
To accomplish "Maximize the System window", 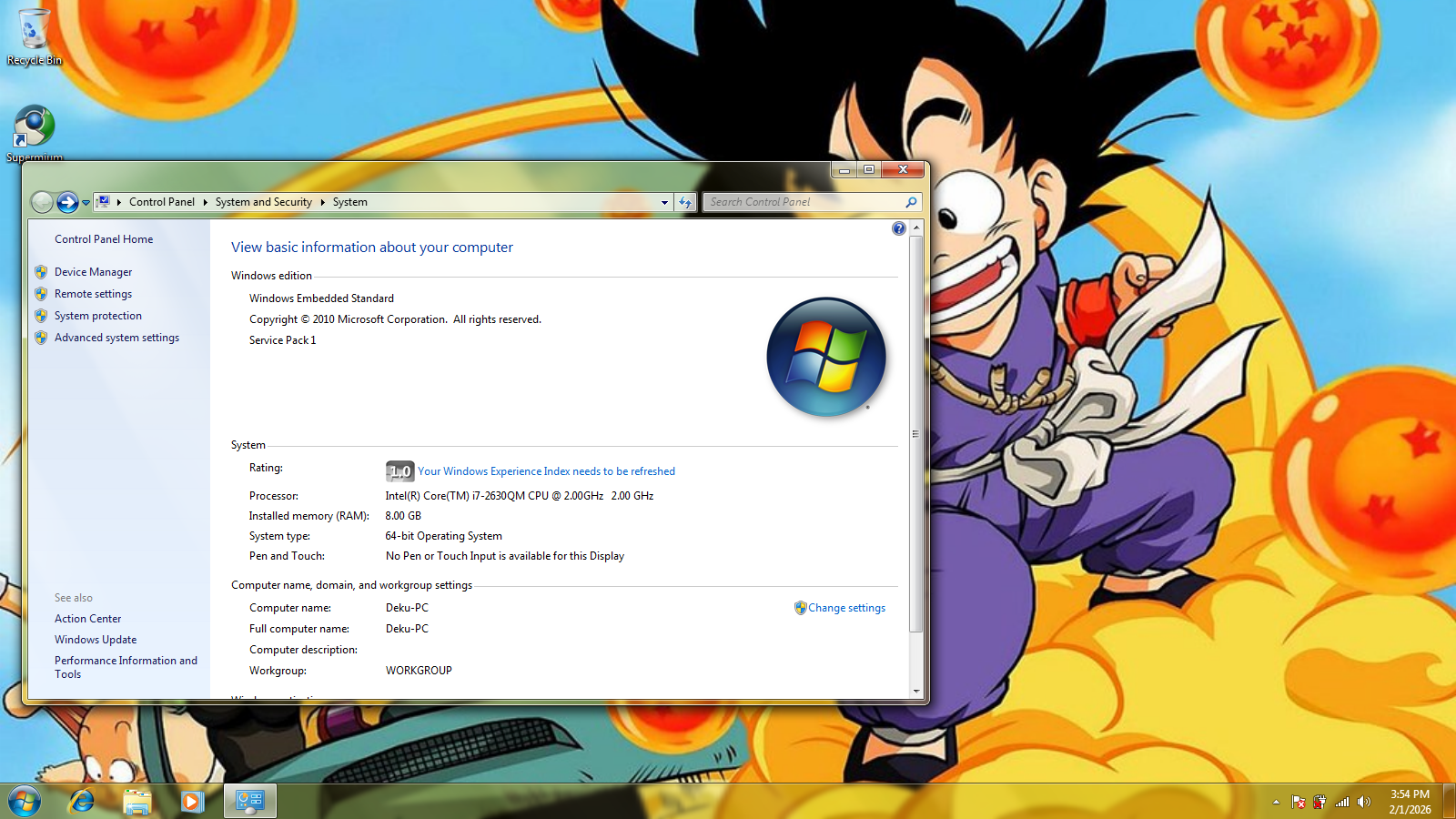I will click(x=869, y=169).
